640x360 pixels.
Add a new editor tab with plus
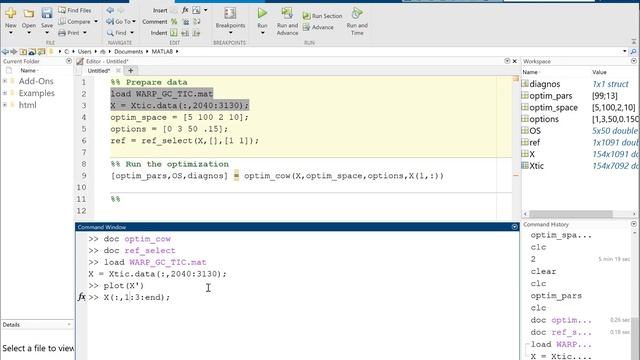(x=131, y=70)
